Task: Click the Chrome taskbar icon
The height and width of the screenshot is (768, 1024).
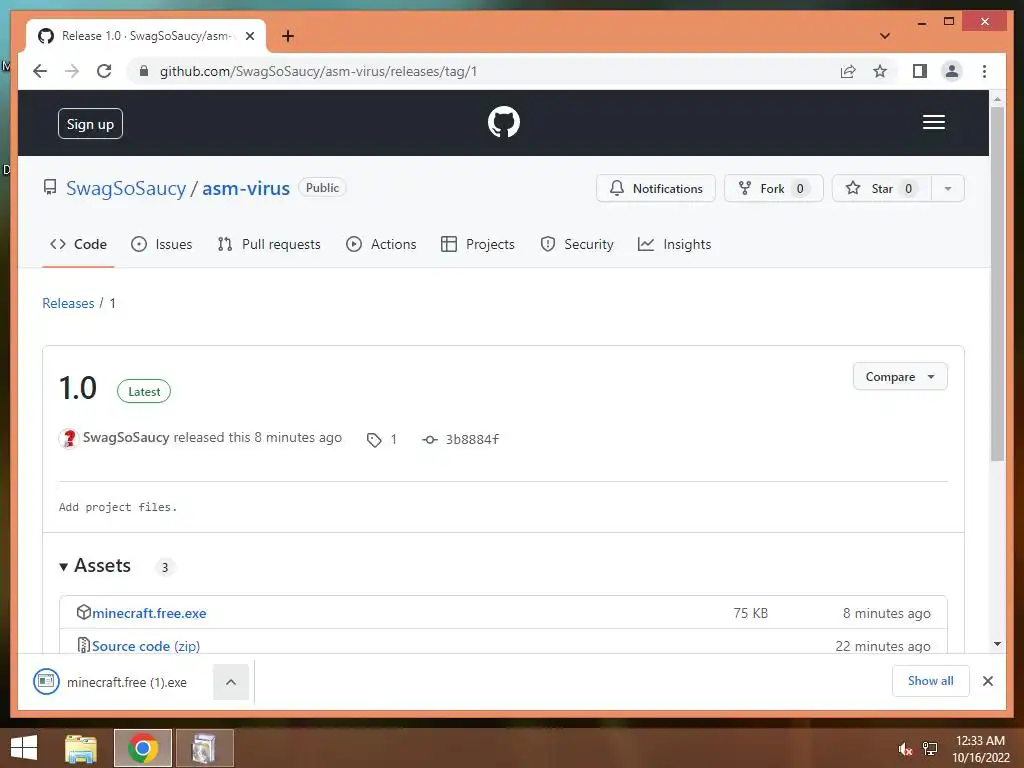Action: pyautogui.click(x=142, y=748)
